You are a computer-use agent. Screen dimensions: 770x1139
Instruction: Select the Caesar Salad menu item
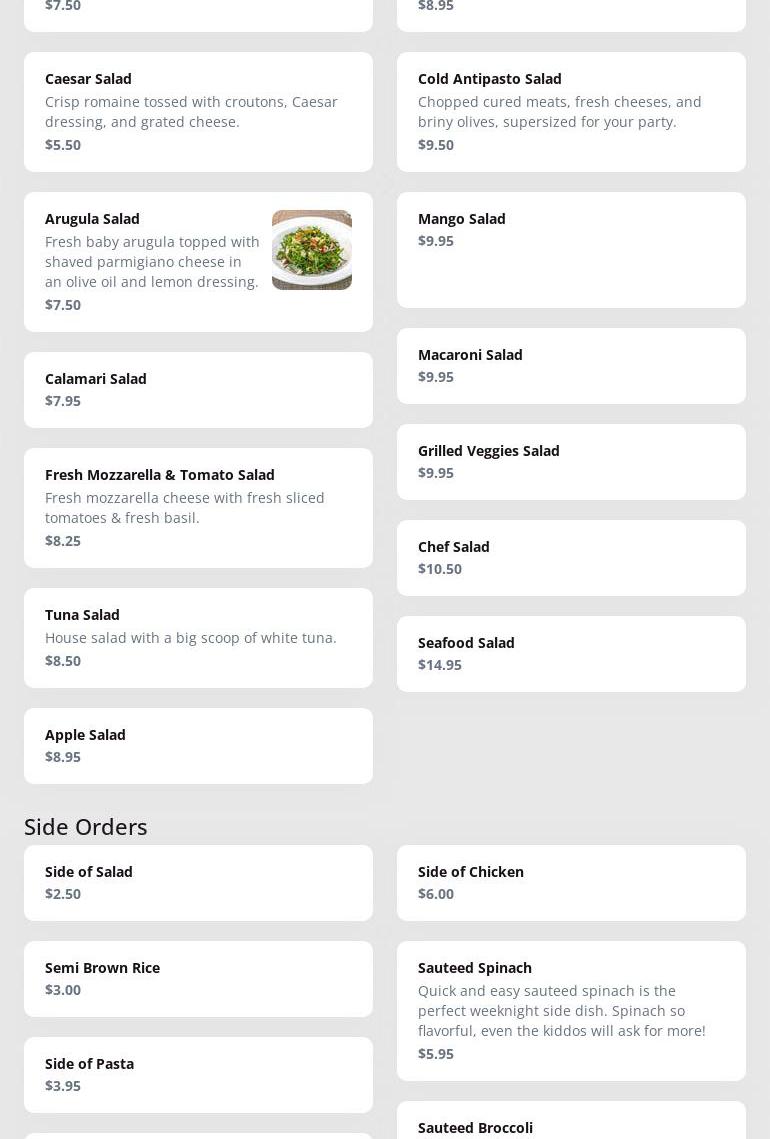pyautogui.click(x=198, y=111)
